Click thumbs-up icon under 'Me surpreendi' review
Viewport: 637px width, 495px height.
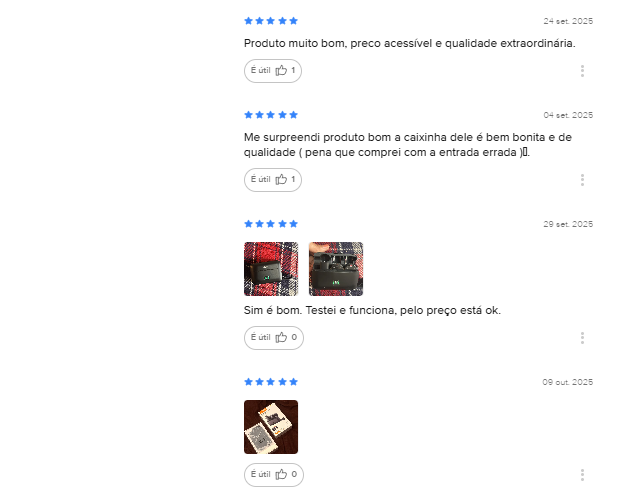(x=281, y=180)
